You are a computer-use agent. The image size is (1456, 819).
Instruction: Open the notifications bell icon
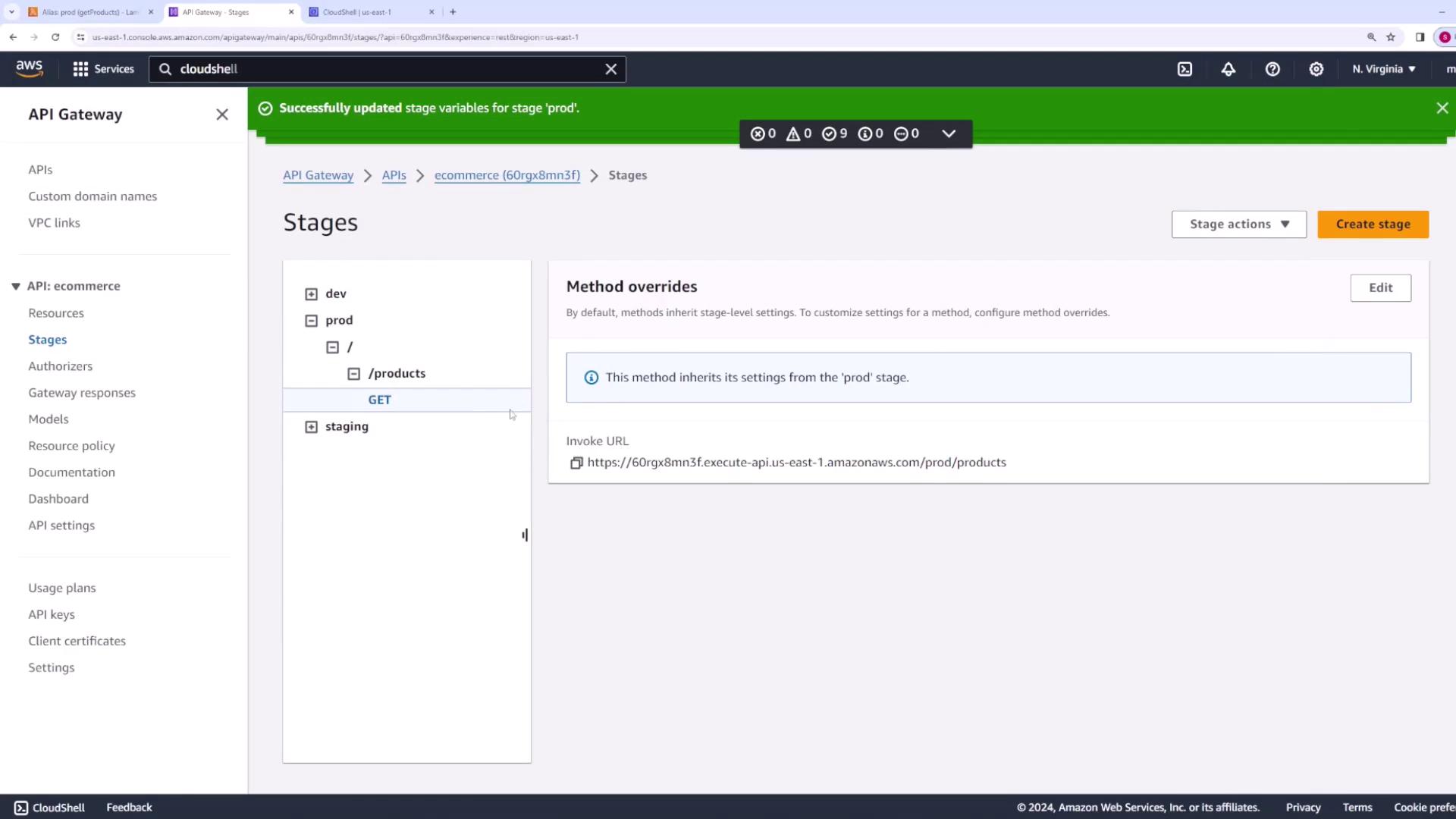1228,69
